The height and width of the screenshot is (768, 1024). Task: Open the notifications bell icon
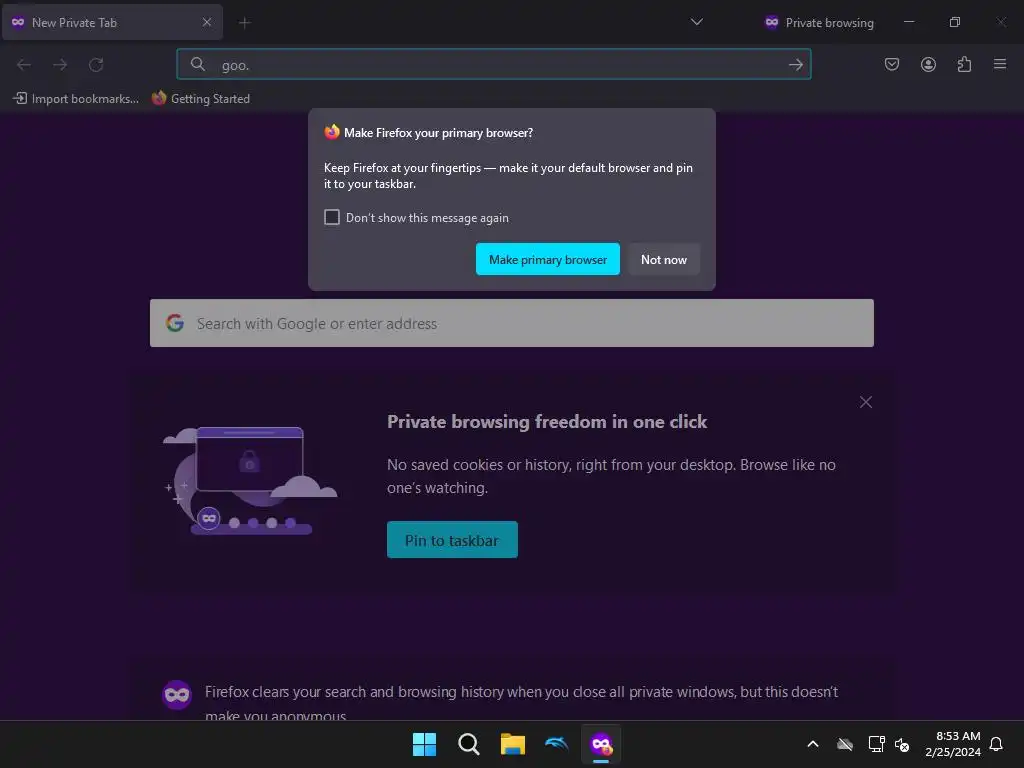996,744
